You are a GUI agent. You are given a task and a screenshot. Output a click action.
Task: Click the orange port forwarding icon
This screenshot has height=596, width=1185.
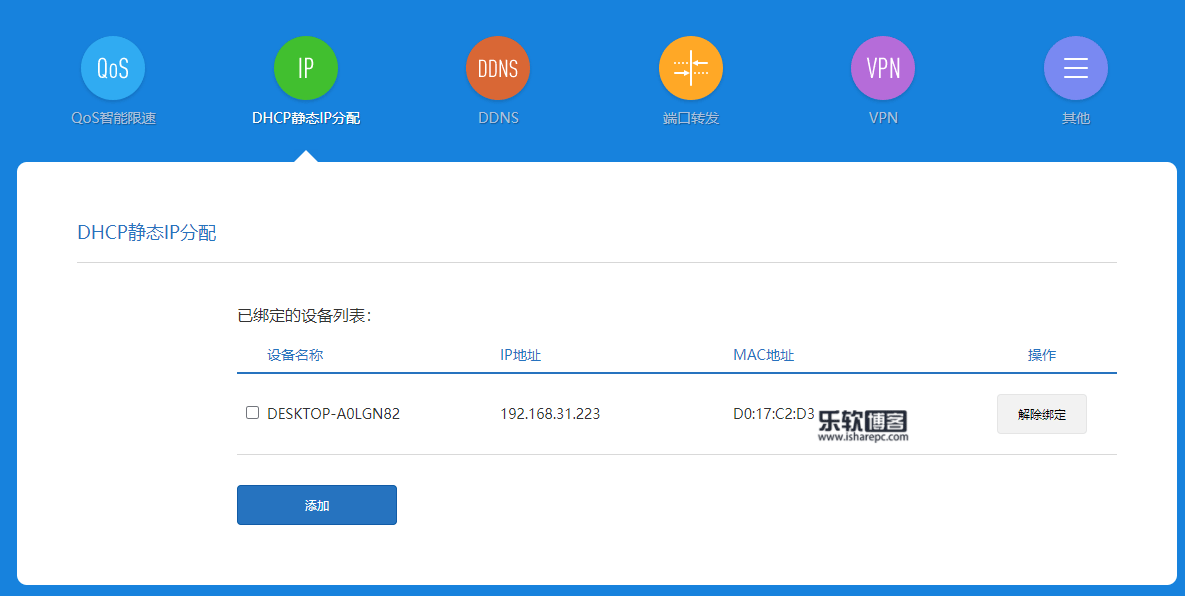click(x=690, y=67)
